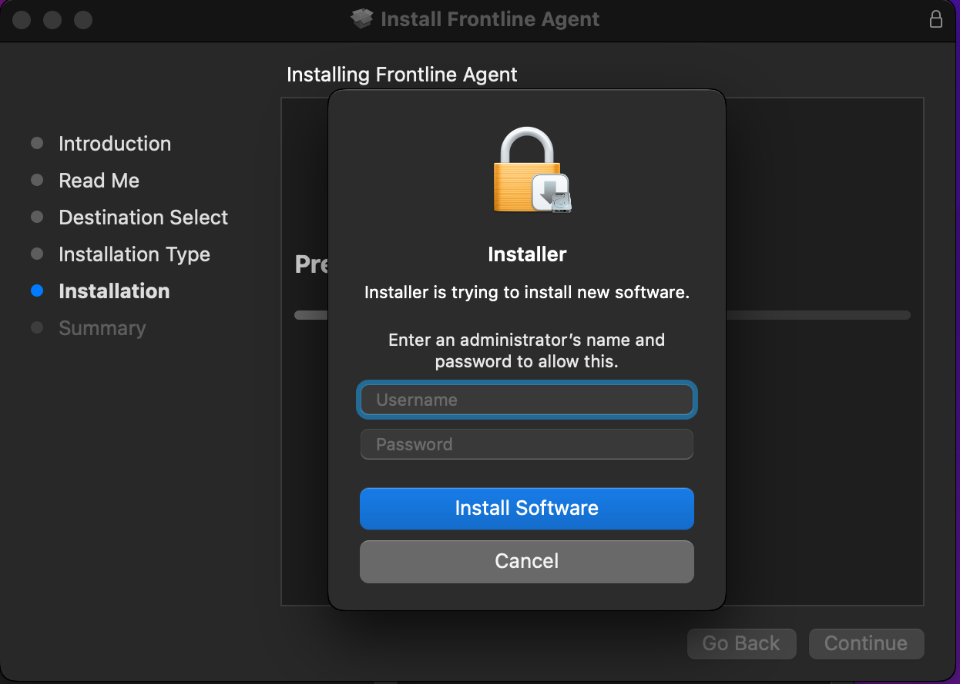Click the package icon beside window title
Screen dimensions: 961x684
click(362, 19)
